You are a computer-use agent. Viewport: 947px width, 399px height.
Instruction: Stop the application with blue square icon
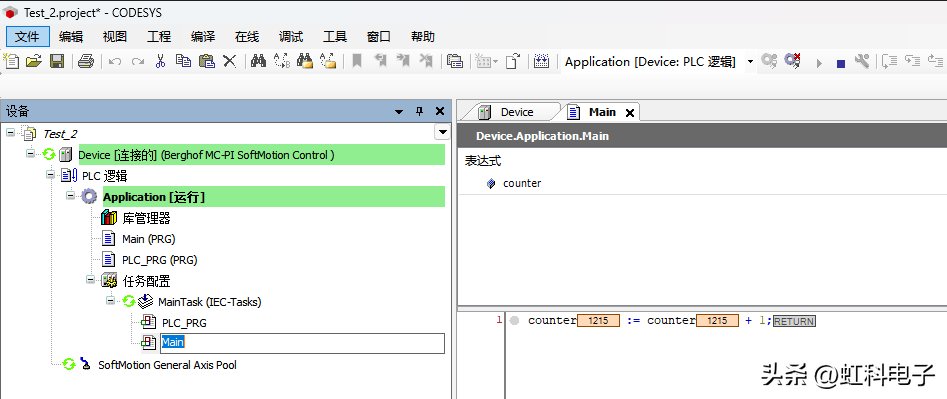click(x=841, y=63)
